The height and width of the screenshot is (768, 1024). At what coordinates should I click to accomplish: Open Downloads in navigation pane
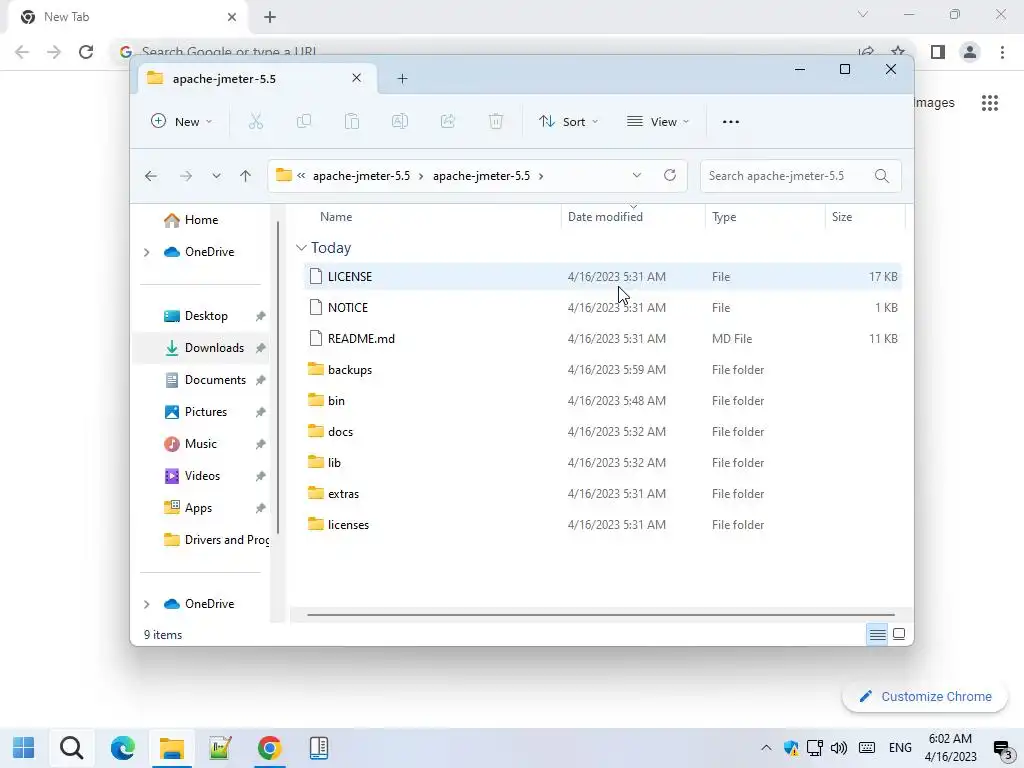[x=214, y=348]
